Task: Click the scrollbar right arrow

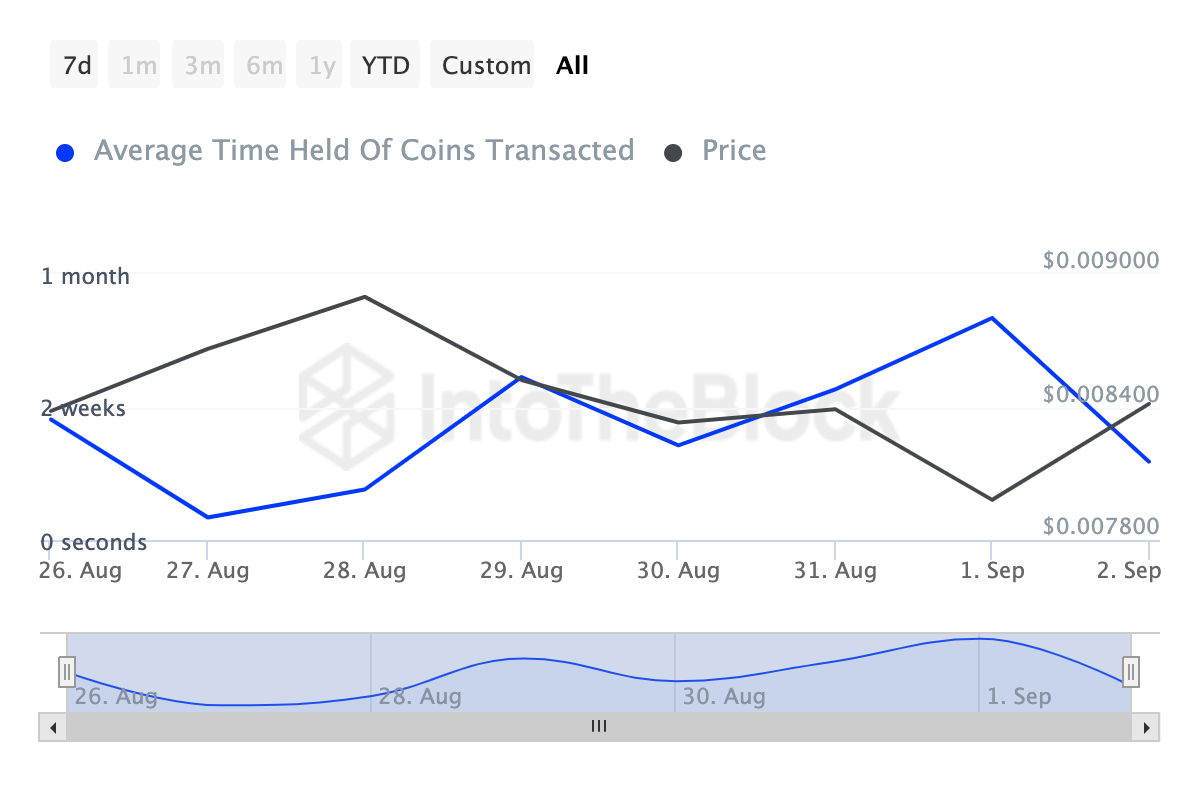Action: tap(1146, 727)
